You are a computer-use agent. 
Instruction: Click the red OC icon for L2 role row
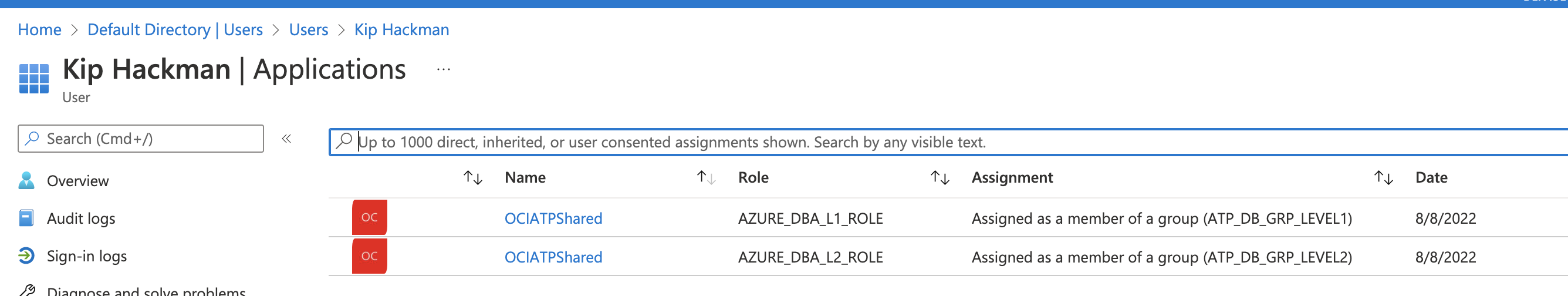click(x=369, y=257)
